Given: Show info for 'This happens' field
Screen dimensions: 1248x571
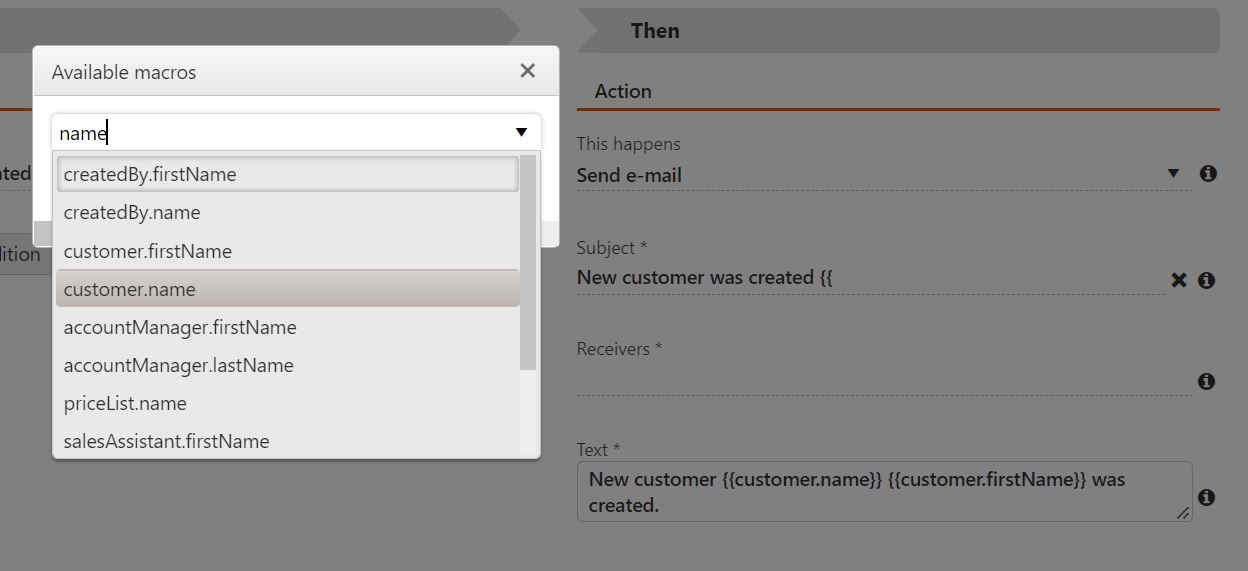Looking at the screenshot, I should [1207, 174].
